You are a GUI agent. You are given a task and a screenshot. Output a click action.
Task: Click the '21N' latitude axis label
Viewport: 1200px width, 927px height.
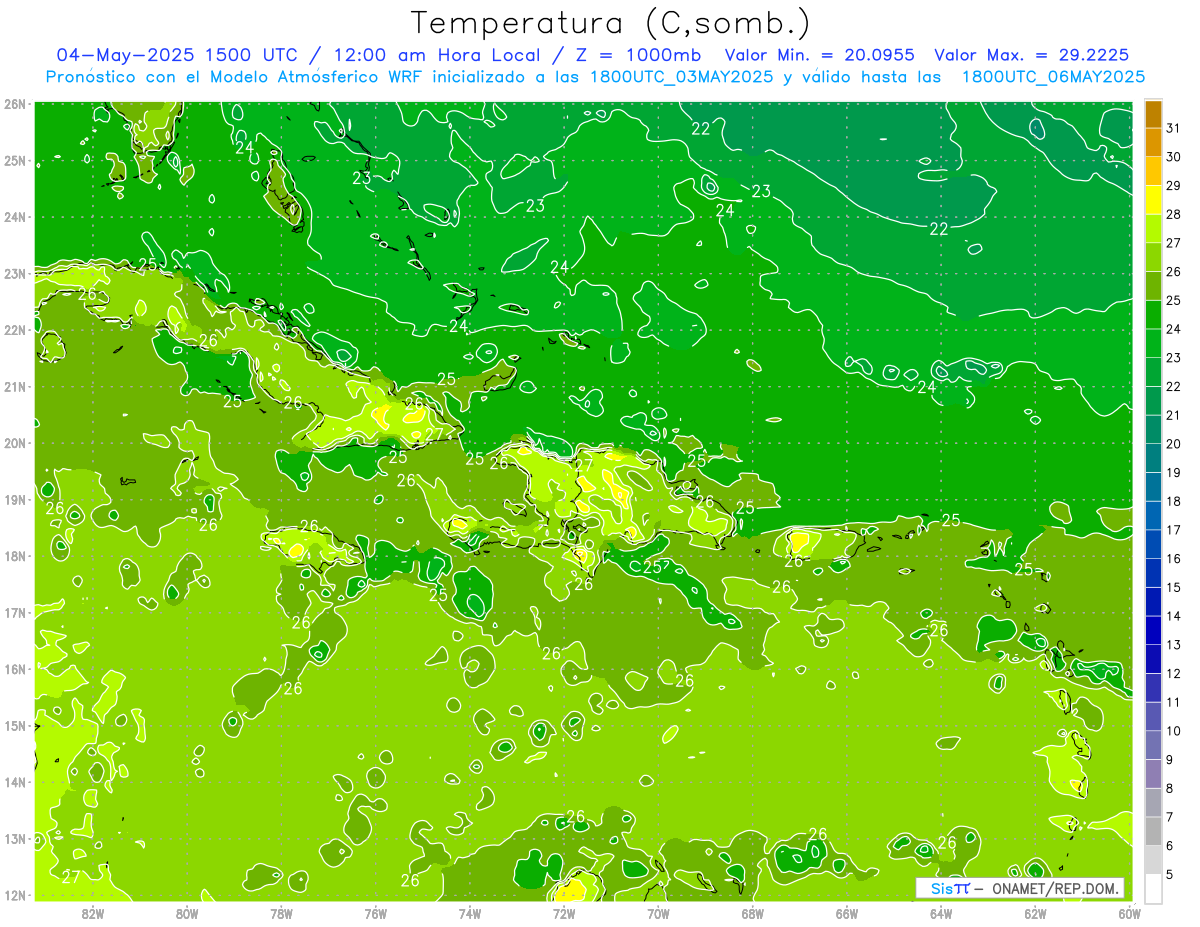click(x=15, y=386)
